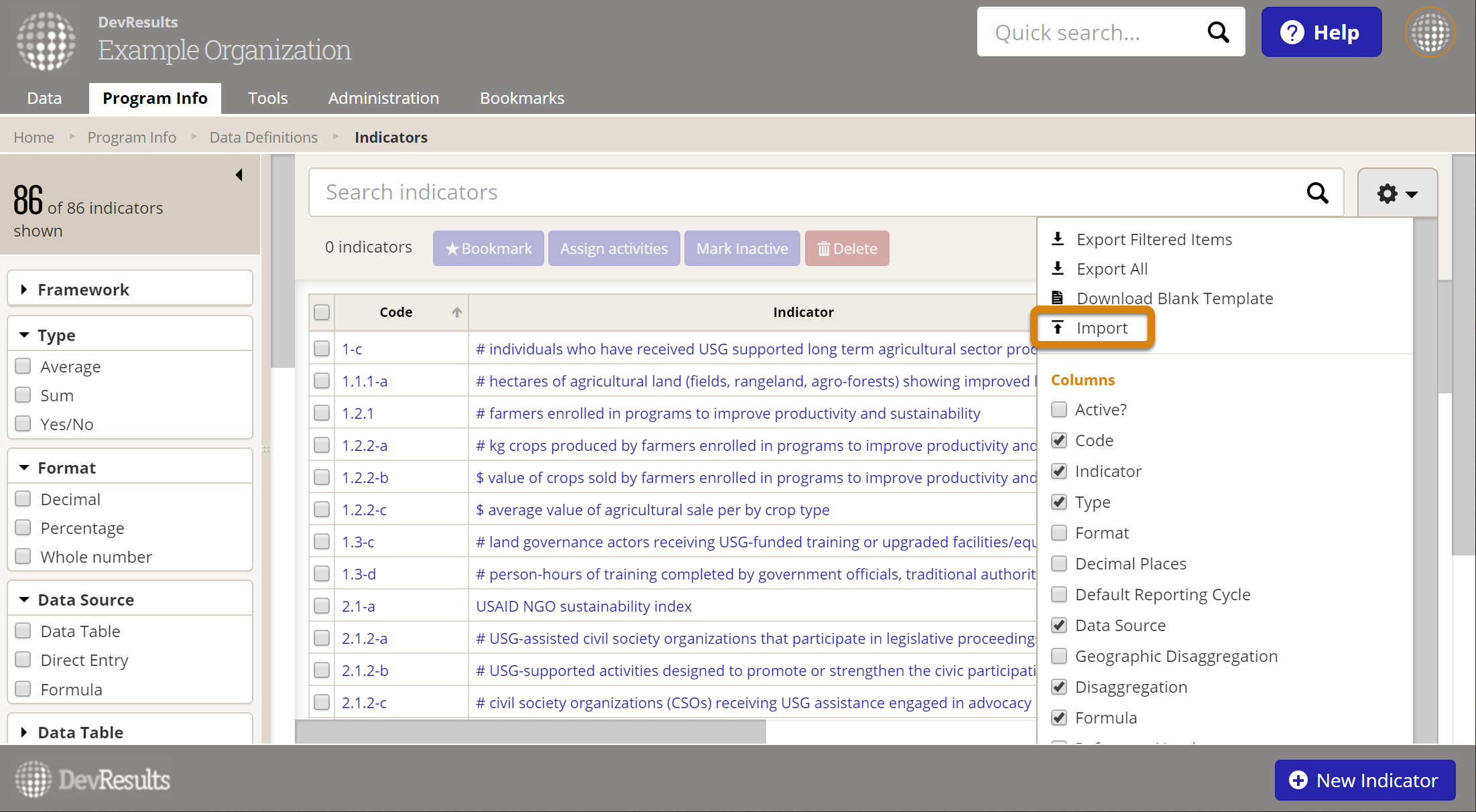Click the Download Blank Template document icon
The width and height of the screenshot is (1476, 812).
1058,298
